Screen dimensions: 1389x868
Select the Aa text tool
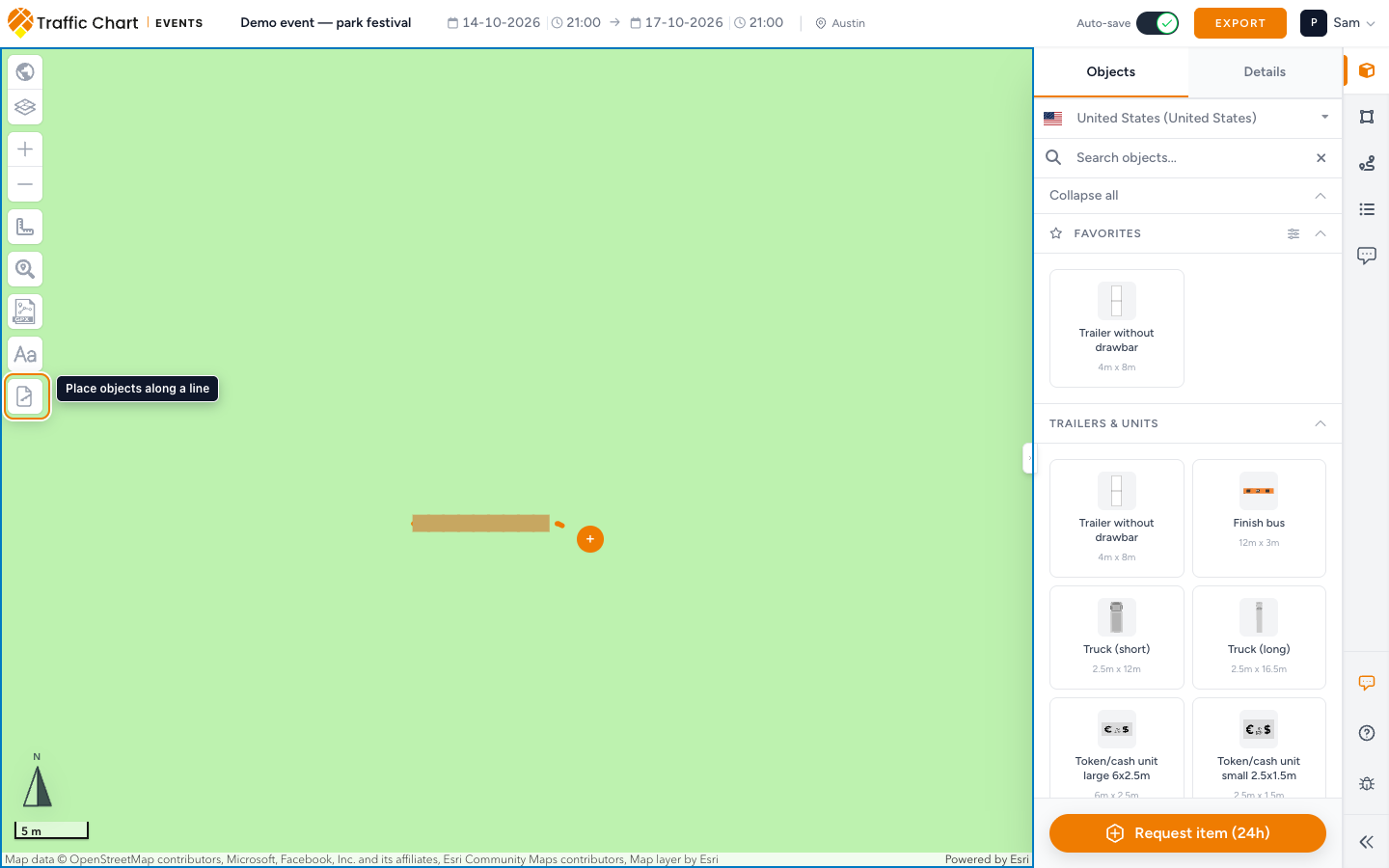pyautogui.click(x=25, y=354)
